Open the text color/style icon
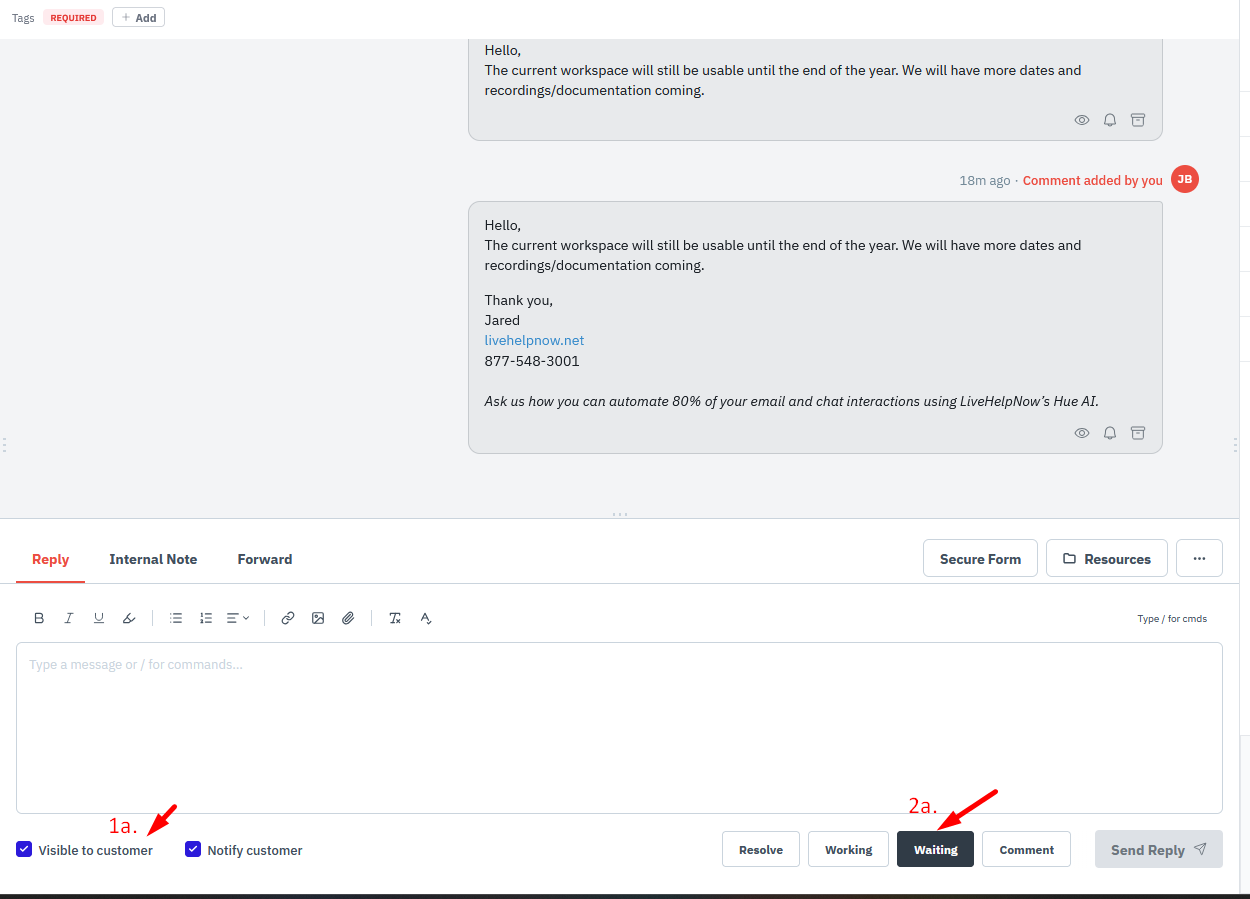This screenshot has width=1250, height=899. 426,618
